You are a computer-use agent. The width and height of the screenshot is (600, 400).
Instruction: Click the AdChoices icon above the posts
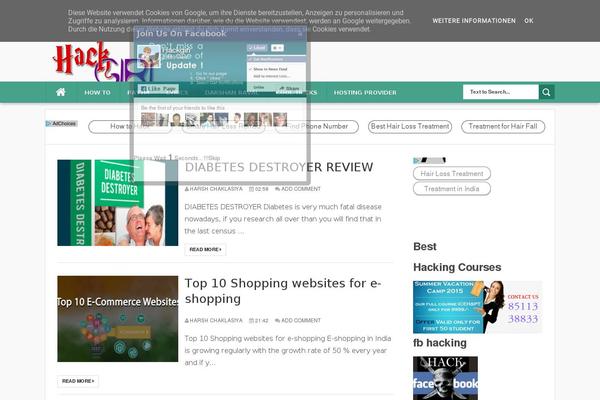tap(61, 124)
